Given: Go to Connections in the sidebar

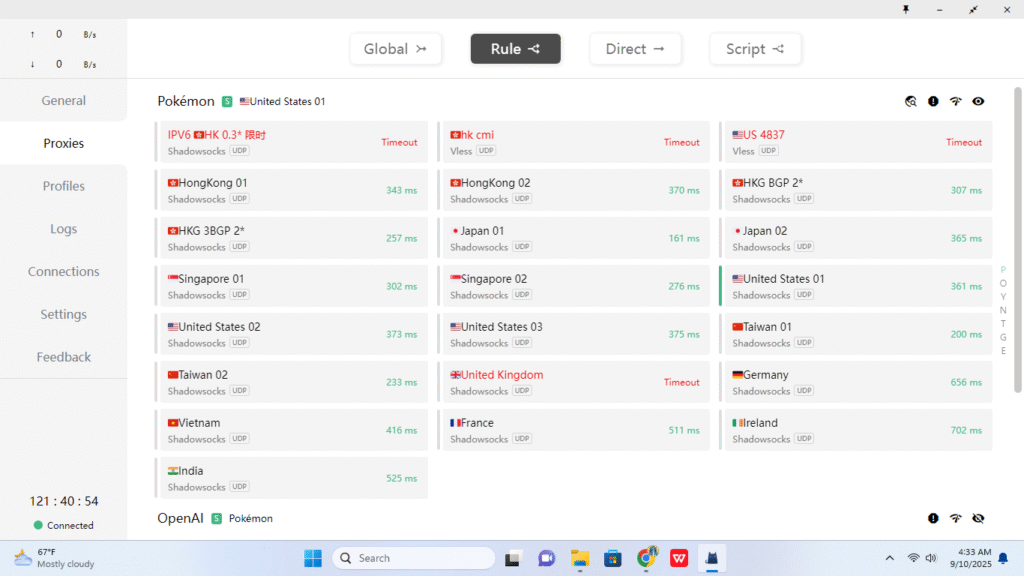Looking at the screenshot, I should click(x=64, y=272).
